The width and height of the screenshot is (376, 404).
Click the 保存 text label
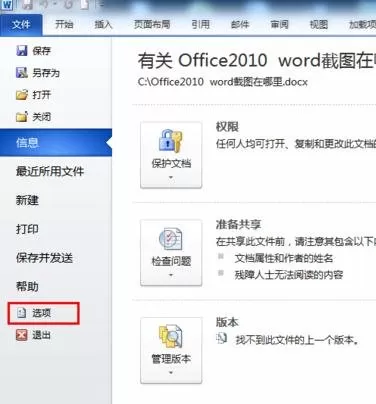coord(41,51)
